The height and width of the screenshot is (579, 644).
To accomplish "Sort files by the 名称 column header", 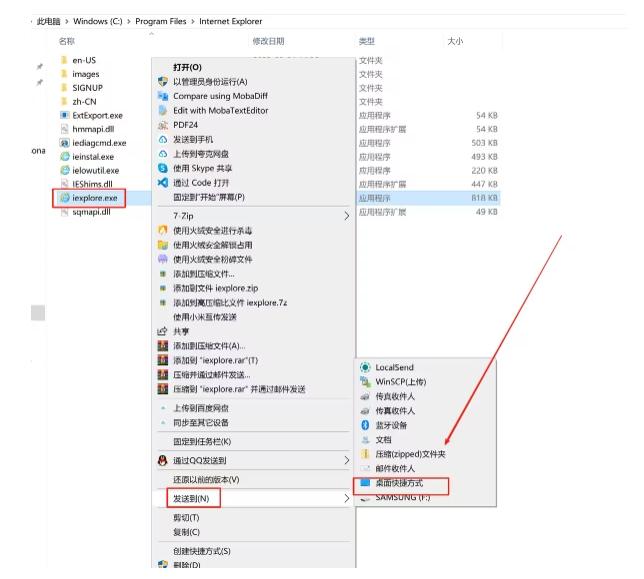I will click(67, 41).
